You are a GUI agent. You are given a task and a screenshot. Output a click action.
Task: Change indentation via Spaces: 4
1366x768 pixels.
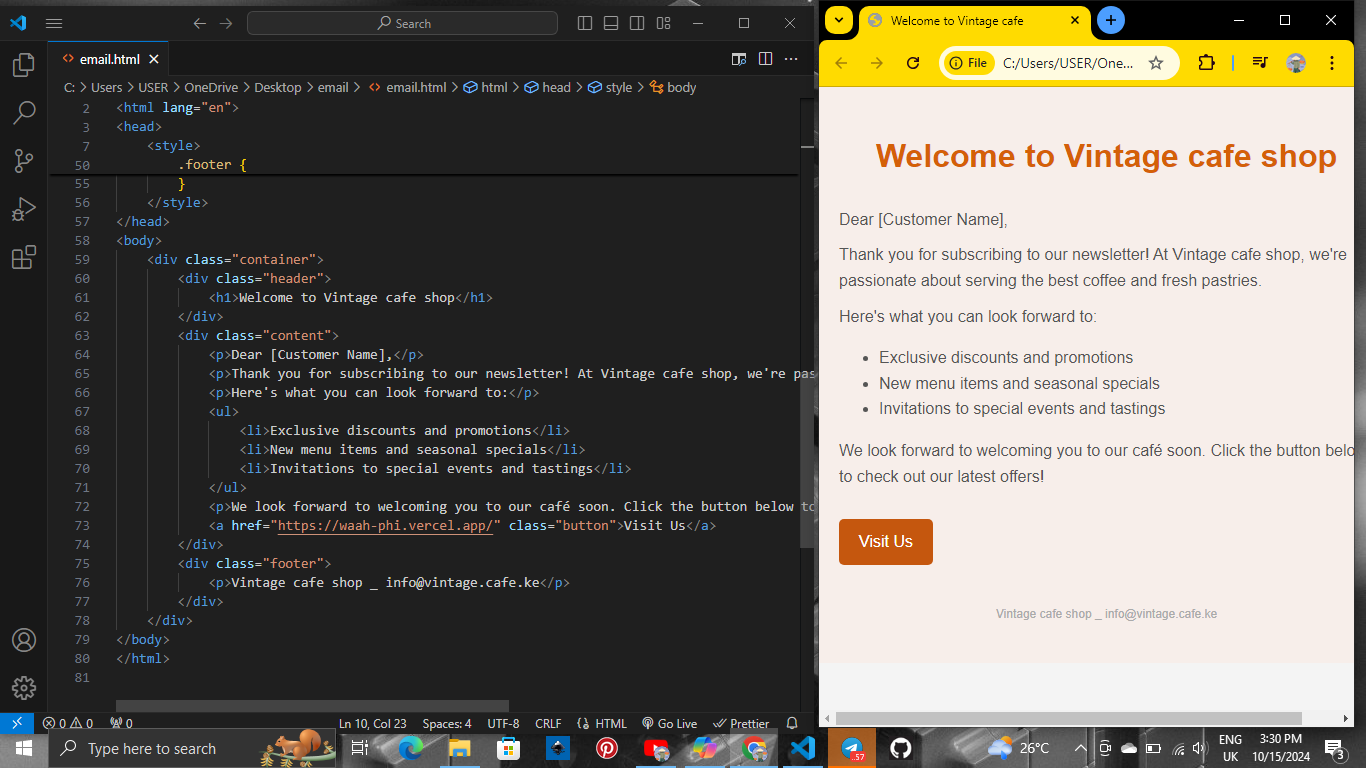[447, 723]
